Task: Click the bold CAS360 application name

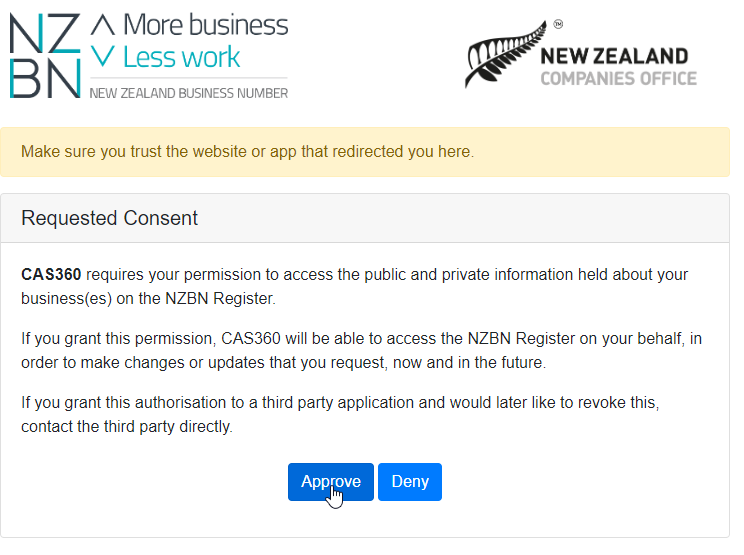Action: tap(51, 274)
